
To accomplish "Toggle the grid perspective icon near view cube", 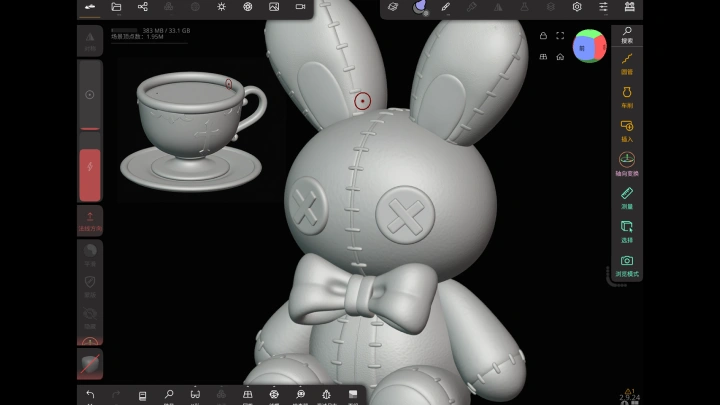I will [x=543, y=57].
